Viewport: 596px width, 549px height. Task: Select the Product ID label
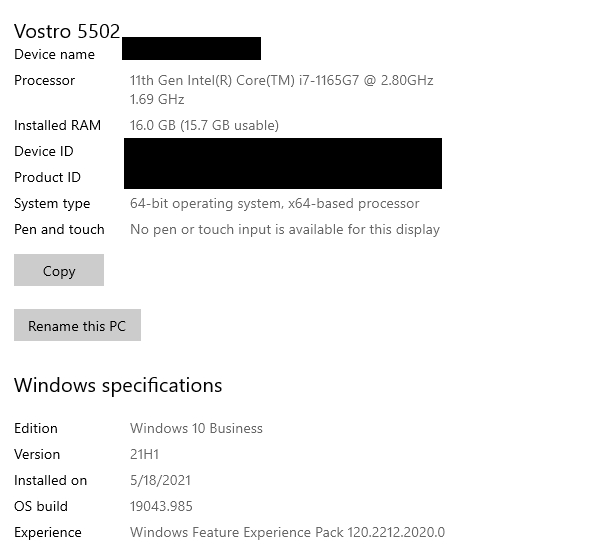pyautogui.click(x=47, y=177)
